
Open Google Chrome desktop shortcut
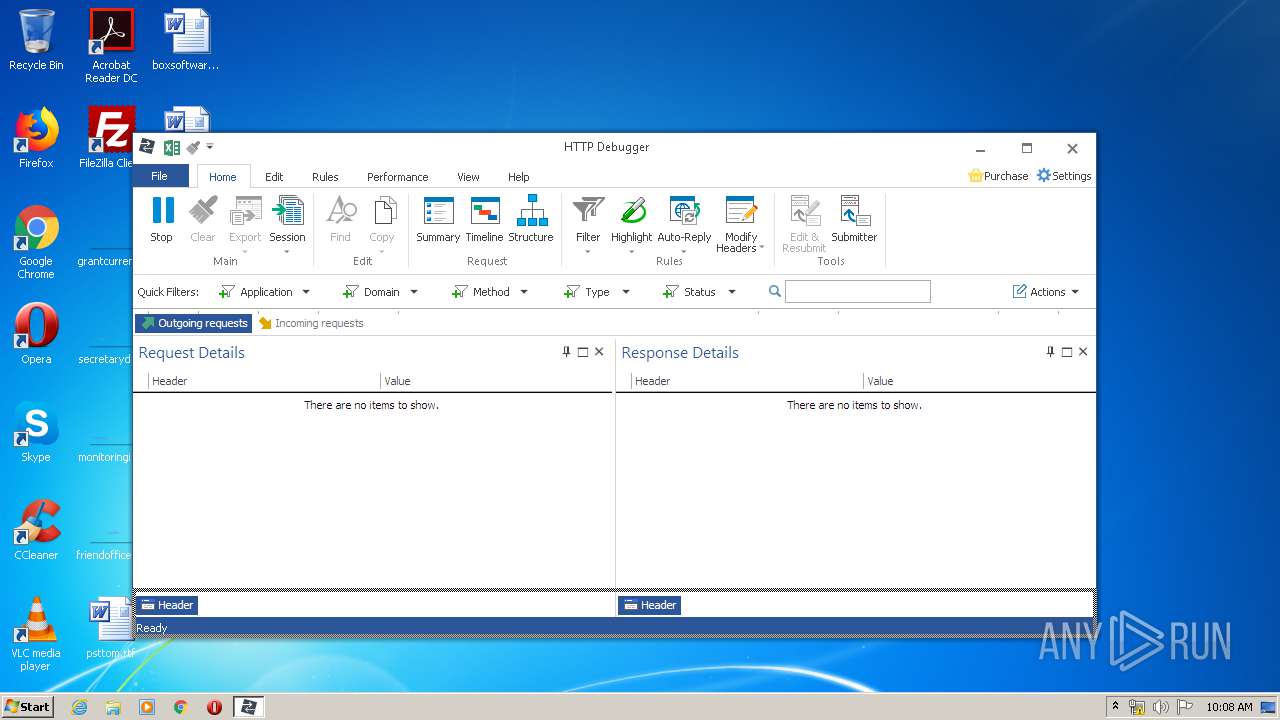pyautogui.click(x=36, y=243)
